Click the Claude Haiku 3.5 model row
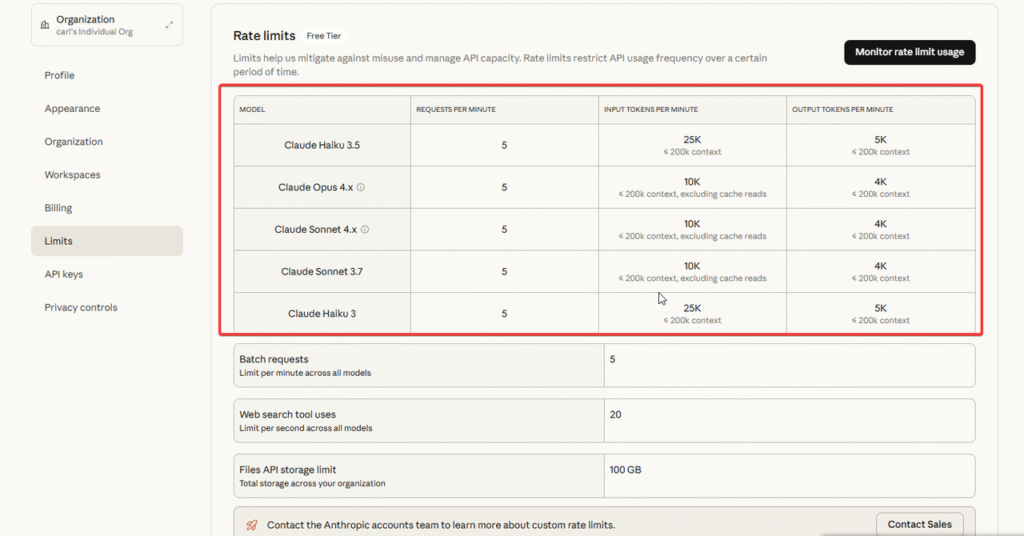 [x=322, y=145]
